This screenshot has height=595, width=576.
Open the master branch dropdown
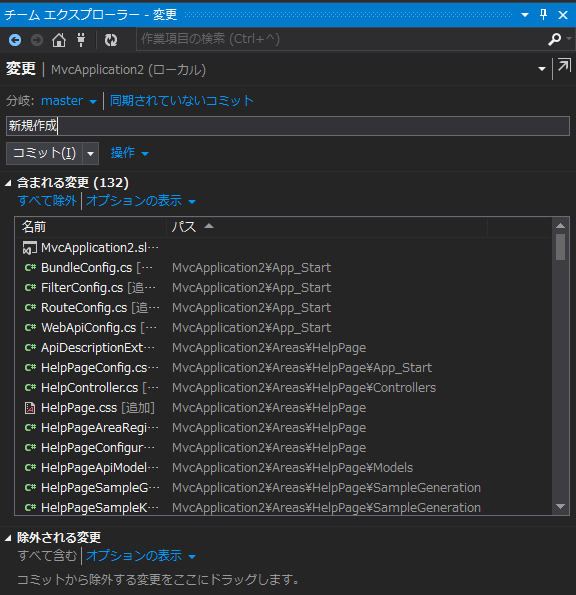point(69,101)
